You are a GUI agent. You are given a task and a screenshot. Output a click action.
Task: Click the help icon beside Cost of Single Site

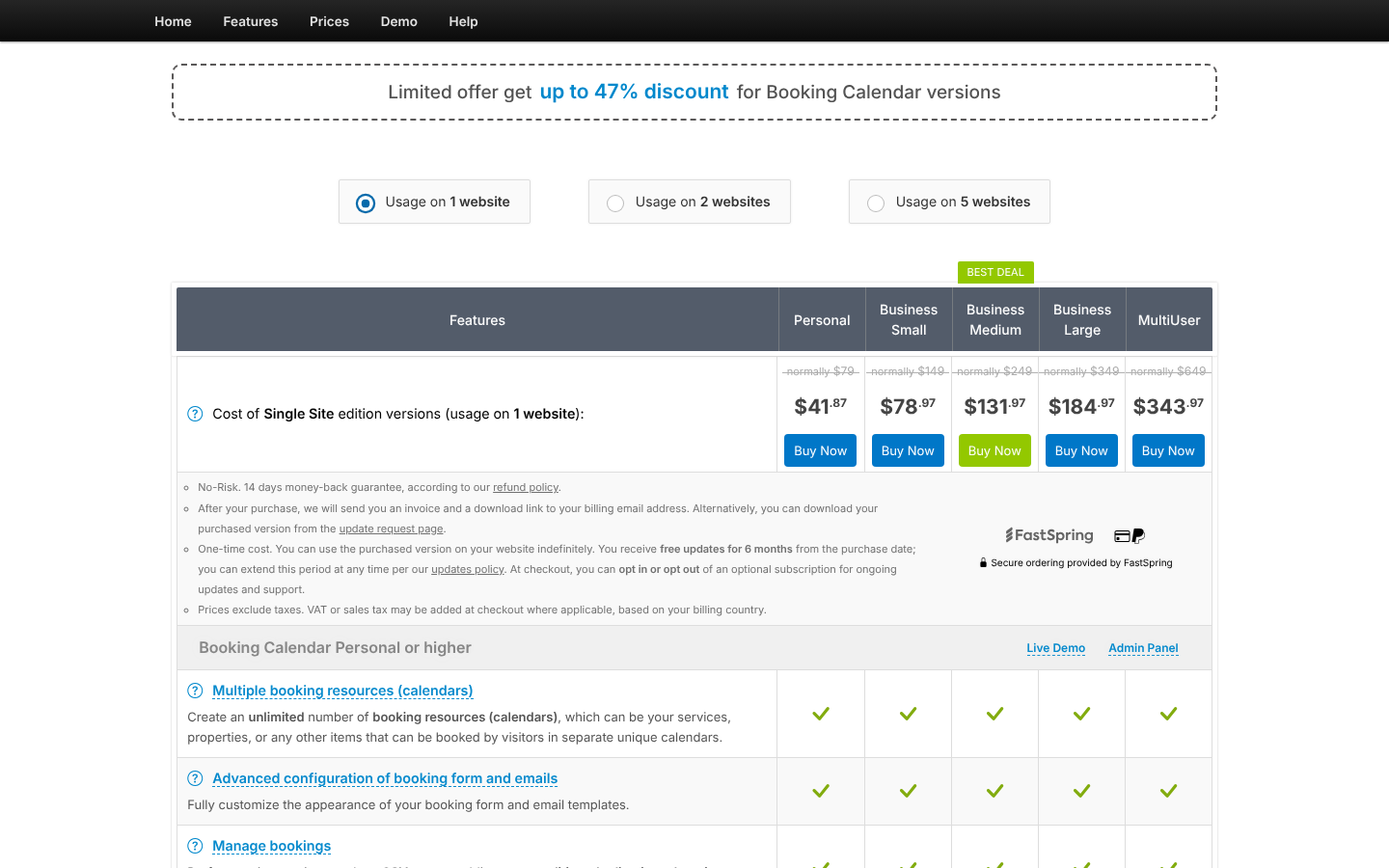[x=195, y=414]
